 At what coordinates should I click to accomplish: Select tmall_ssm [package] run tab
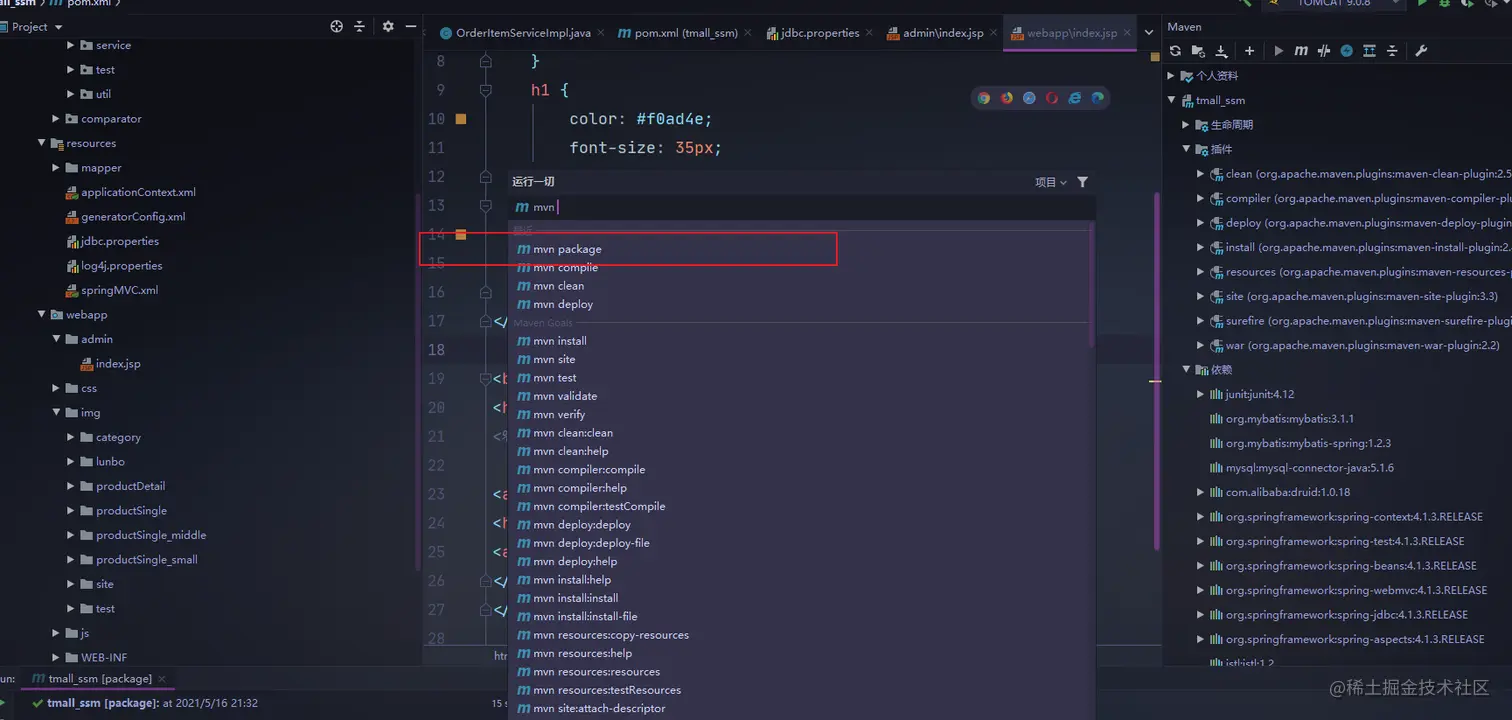tap(99, 678)
